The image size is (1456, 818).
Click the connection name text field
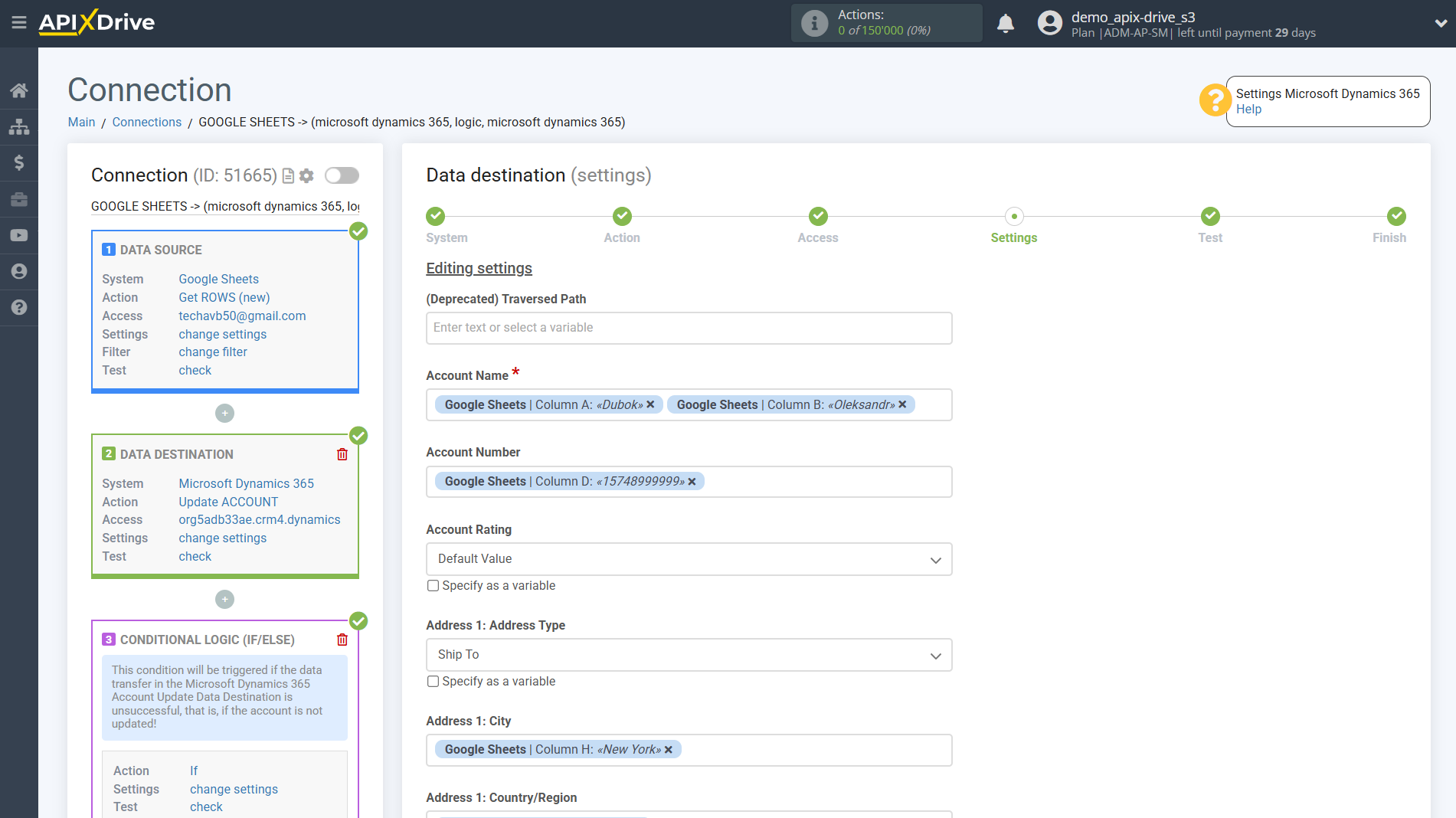225,206
